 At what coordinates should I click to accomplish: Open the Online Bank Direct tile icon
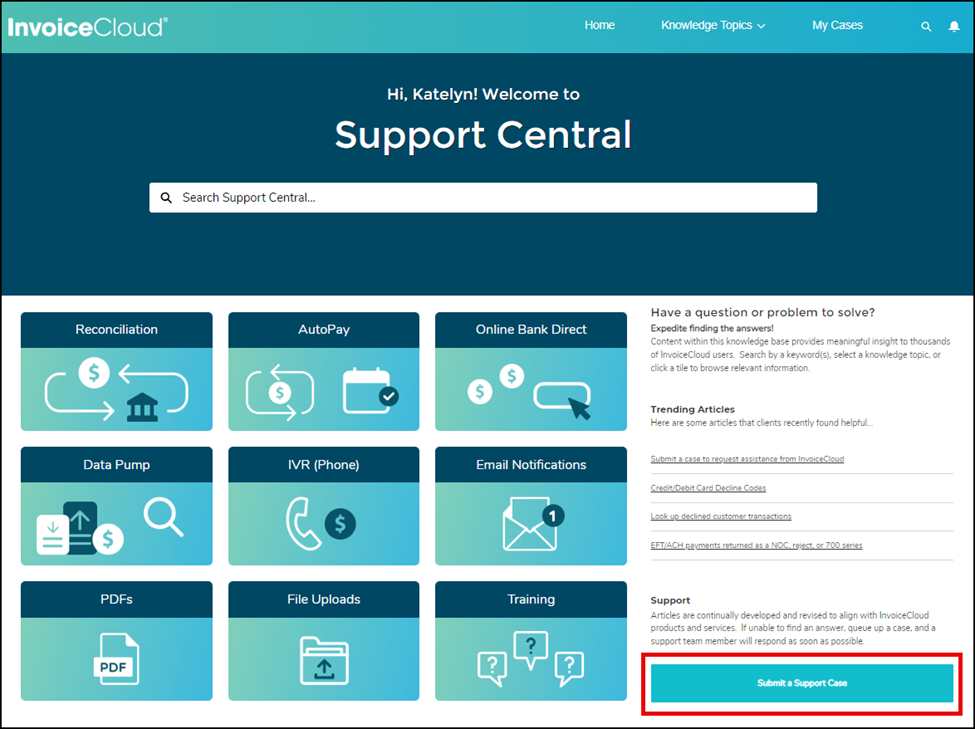529,391
